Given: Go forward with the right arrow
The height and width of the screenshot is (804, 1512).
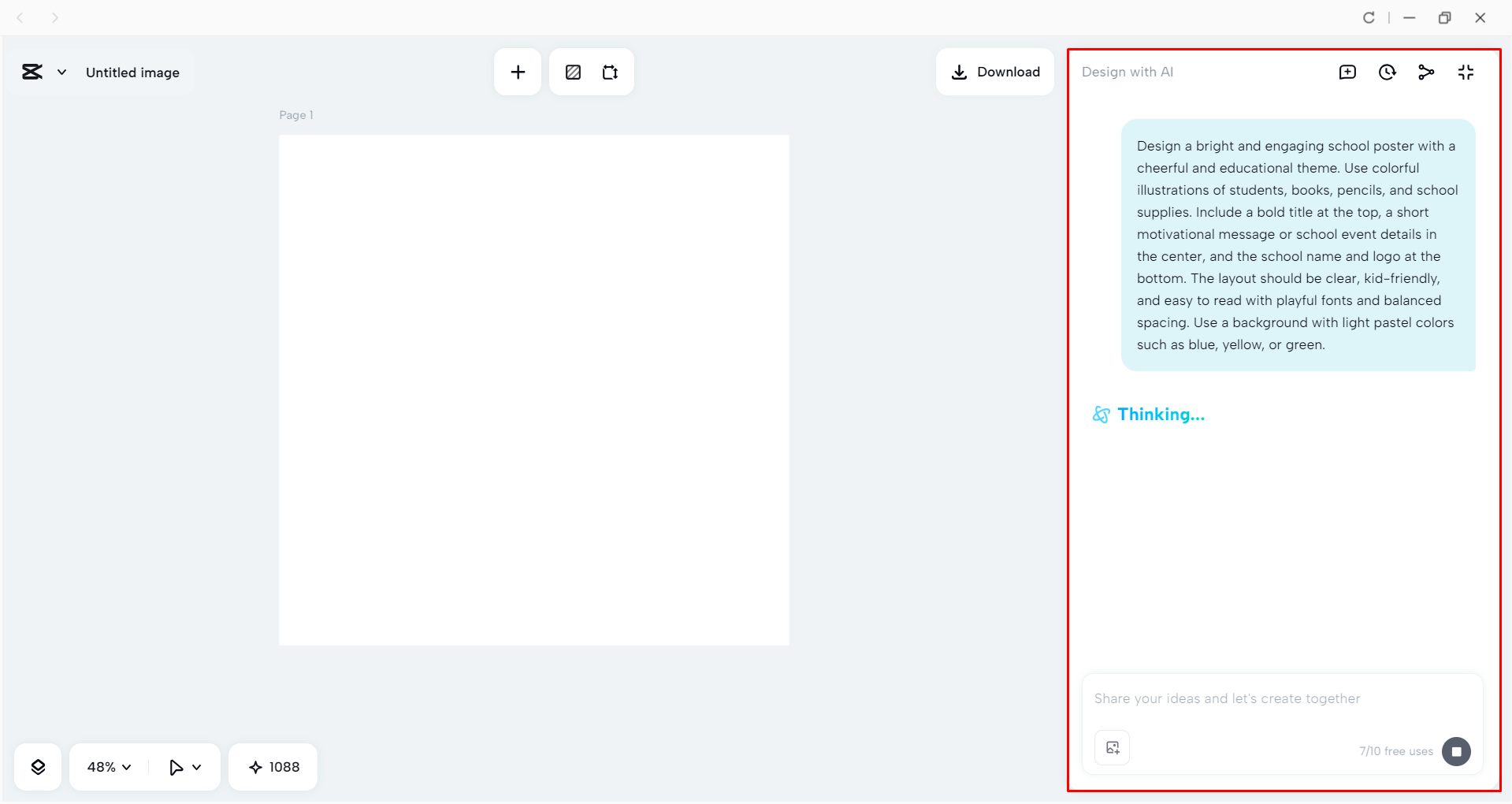Looking at the screenshot, I should tap(55, 17).
